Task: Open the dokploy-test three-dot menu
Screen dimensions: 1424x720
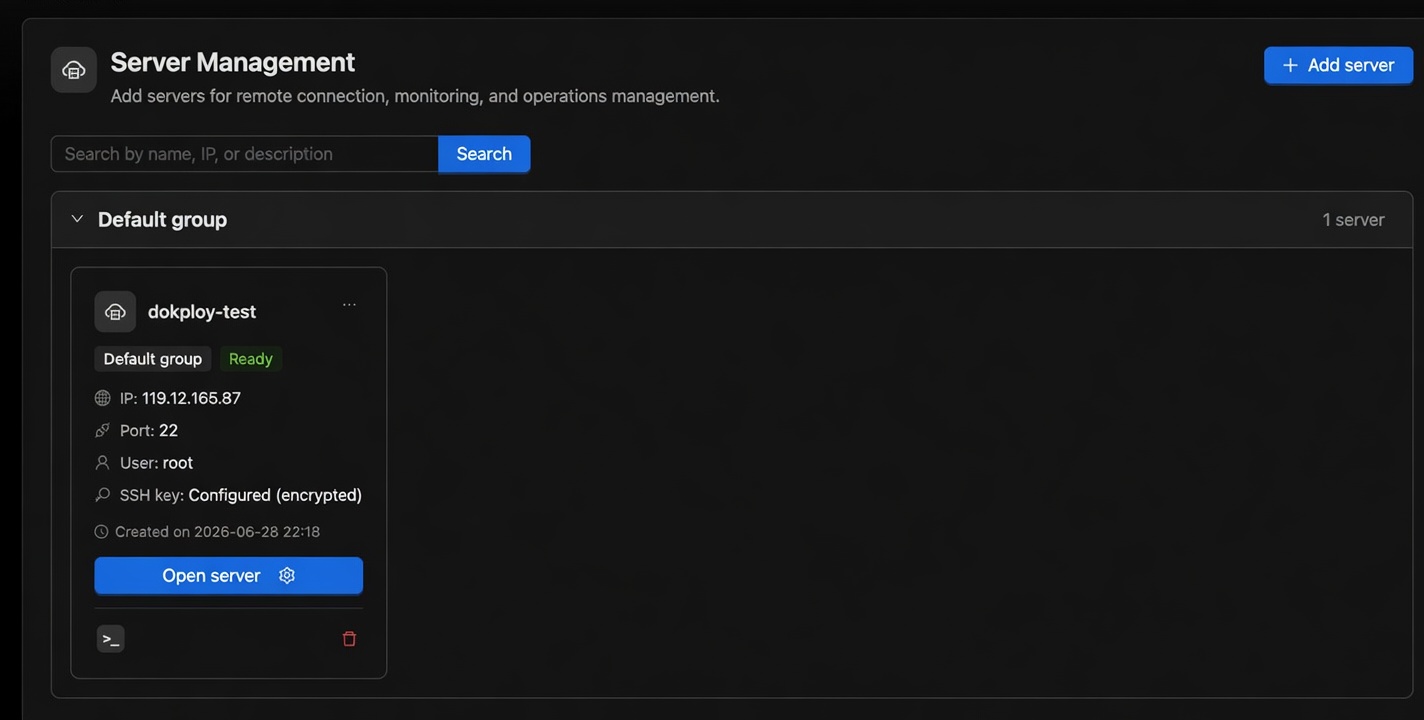Action: pyautogui.click(x=349, y=305)
